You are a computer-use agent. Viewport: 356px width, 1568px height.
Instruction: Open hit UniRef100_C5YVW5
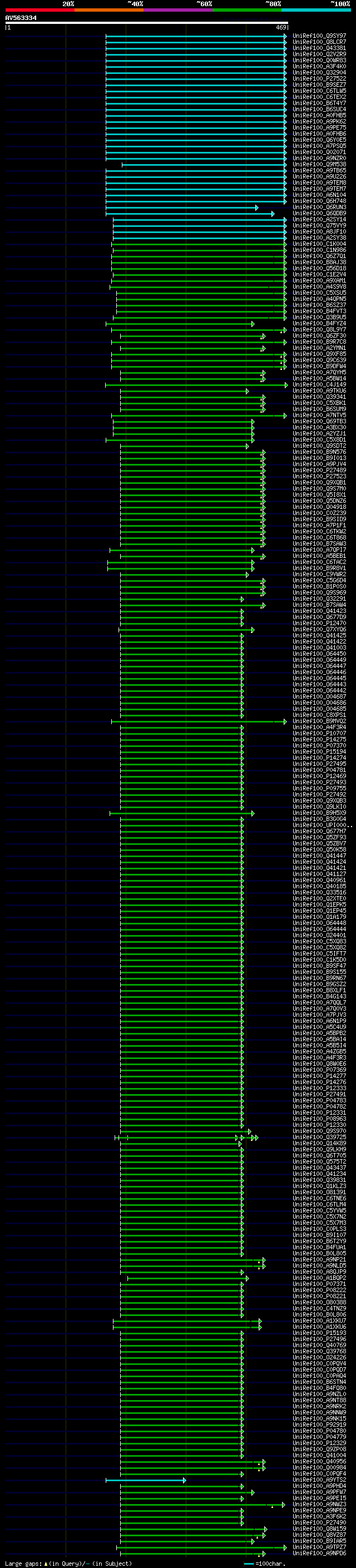[x=319, y=1210]
